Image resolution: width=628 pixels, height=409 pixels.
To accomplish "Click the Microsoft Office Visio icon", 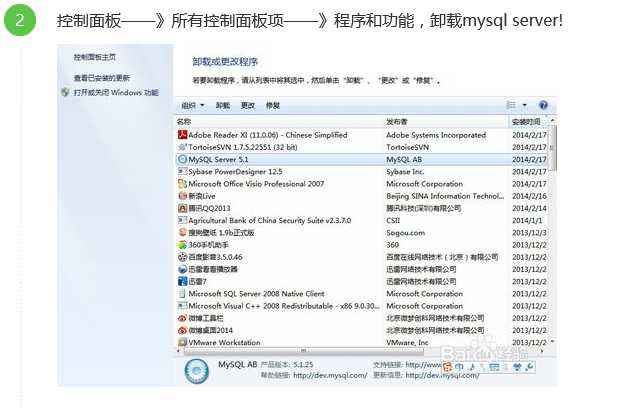I will point(183,184).
